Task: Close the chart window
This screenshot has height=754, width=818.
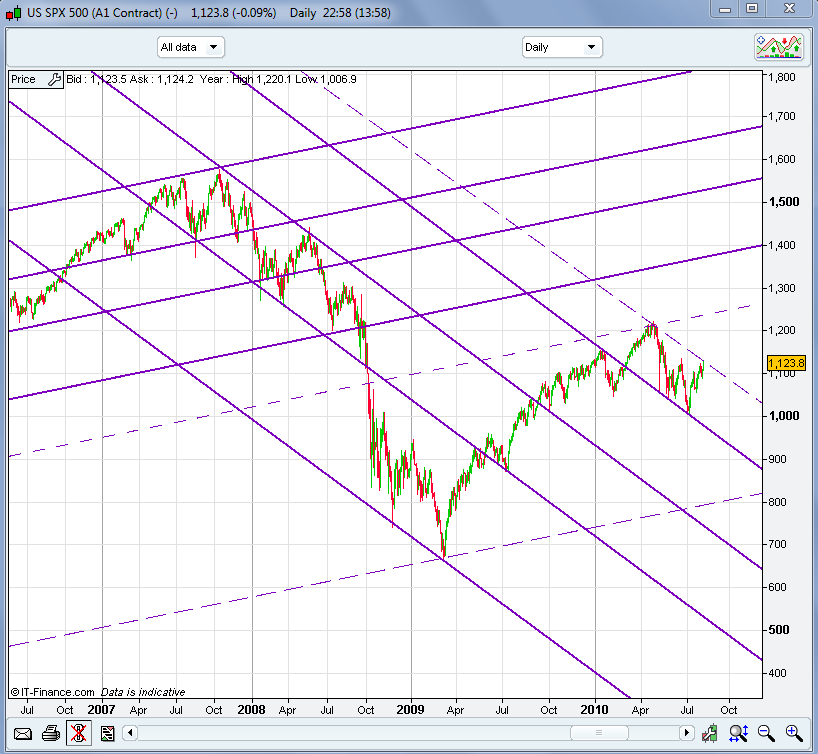Action: coord(789,9)
